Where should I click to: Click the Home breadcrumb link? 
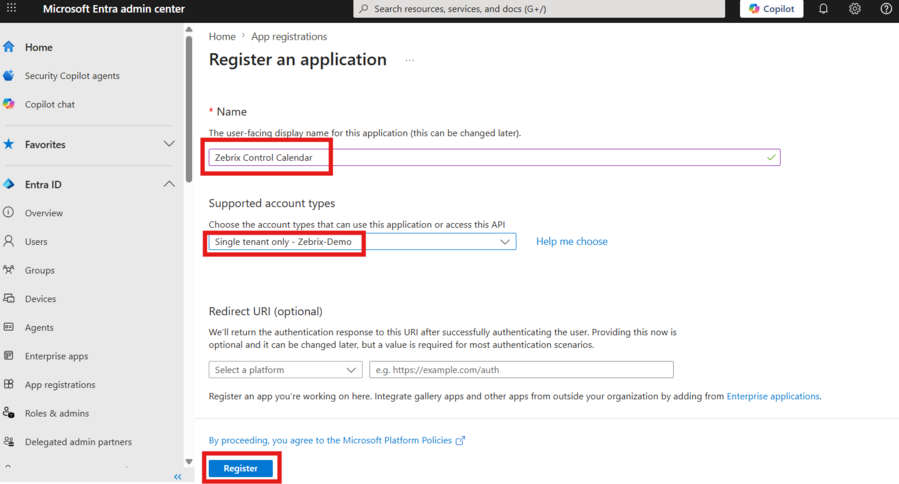[x=222, y=36]
